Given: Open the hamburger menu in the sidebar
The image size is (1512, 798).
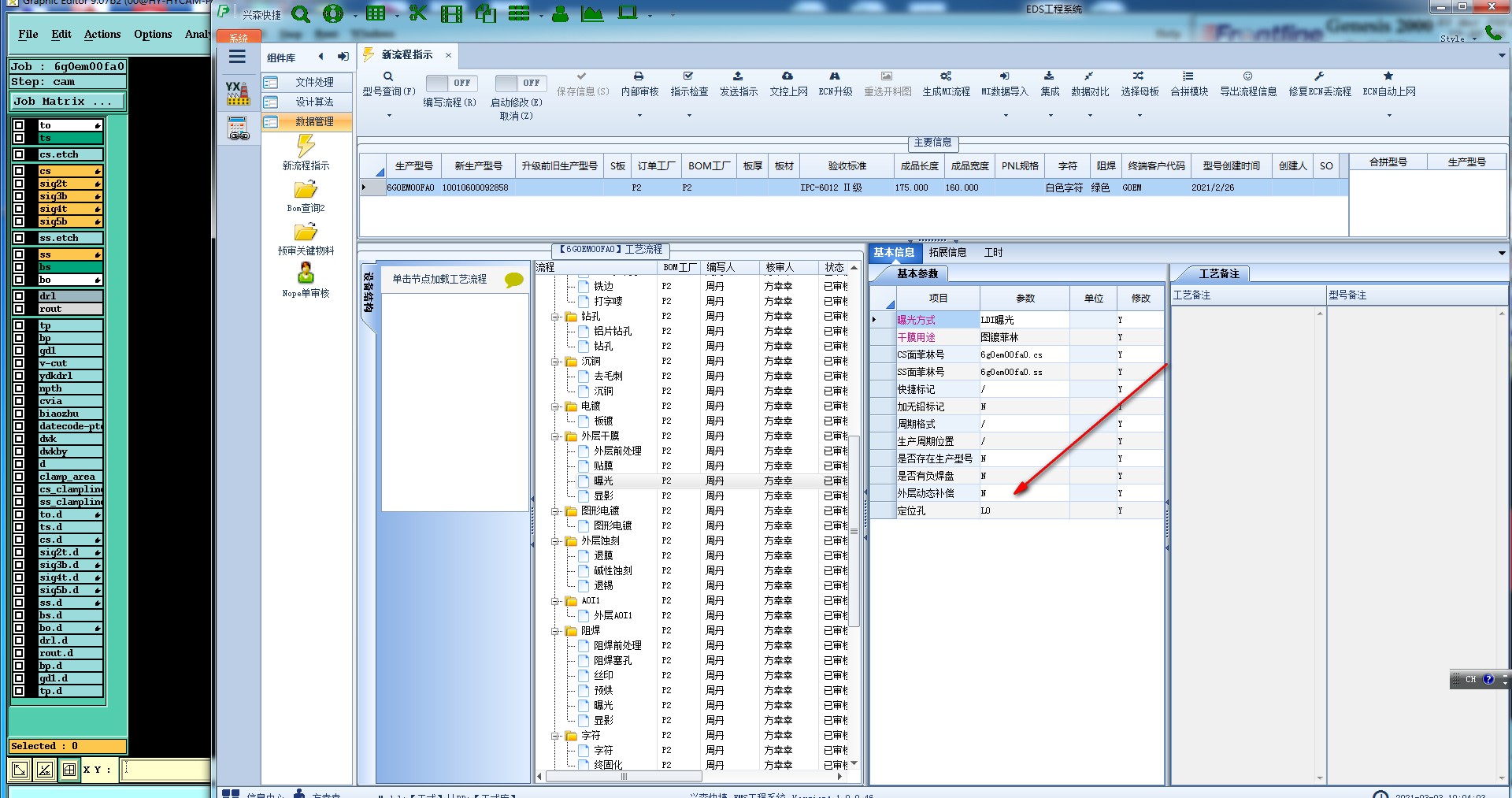Looking at the screenshot, I should click(237, 57).
